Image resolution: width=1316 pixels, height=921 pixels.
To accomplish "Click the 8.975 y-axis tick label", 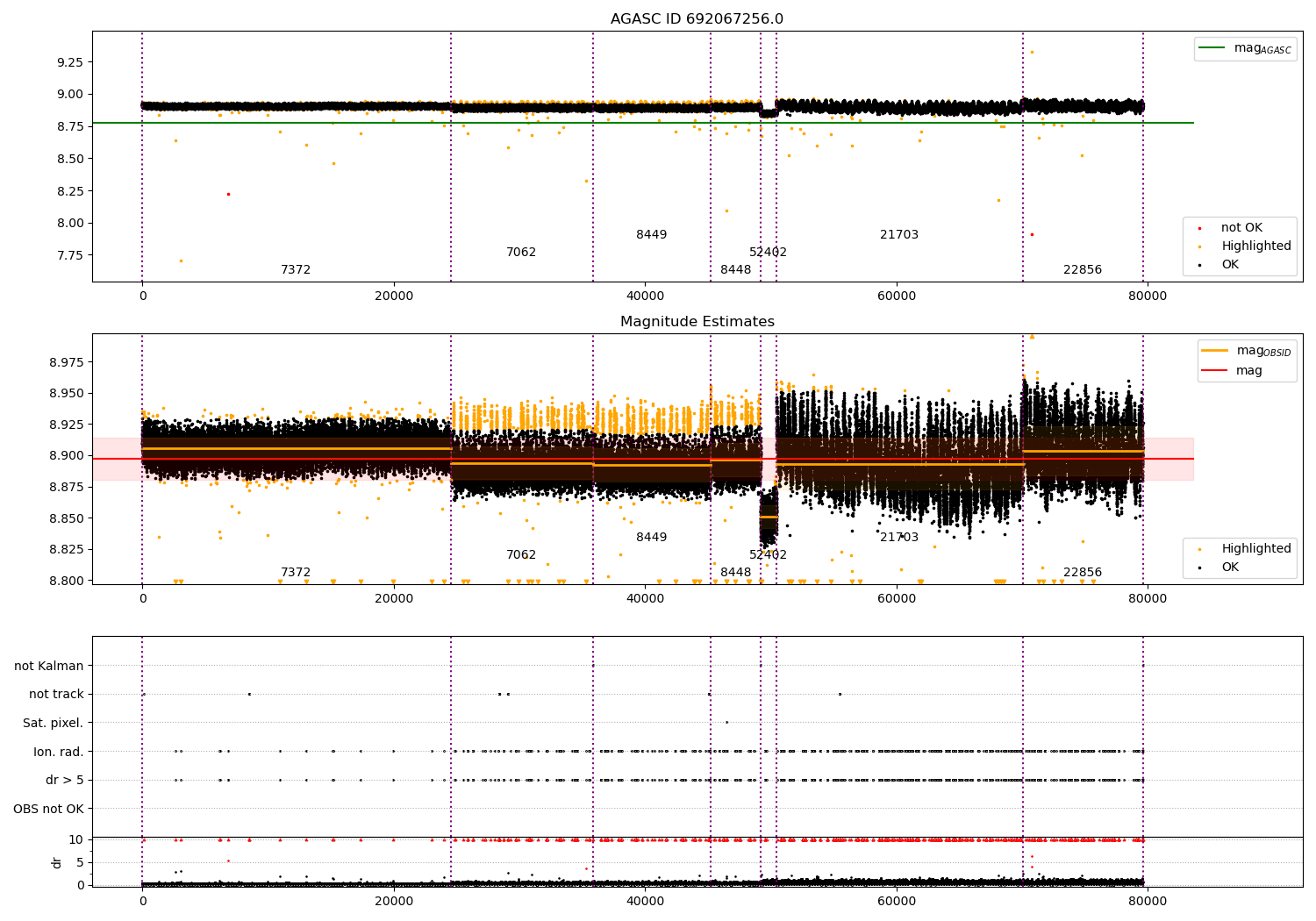I will (67, 362).
